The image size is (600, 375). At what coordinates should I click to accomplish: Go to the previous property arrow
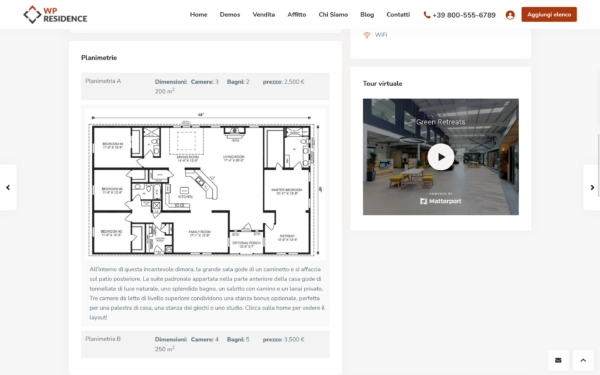[x=8, y=188]
